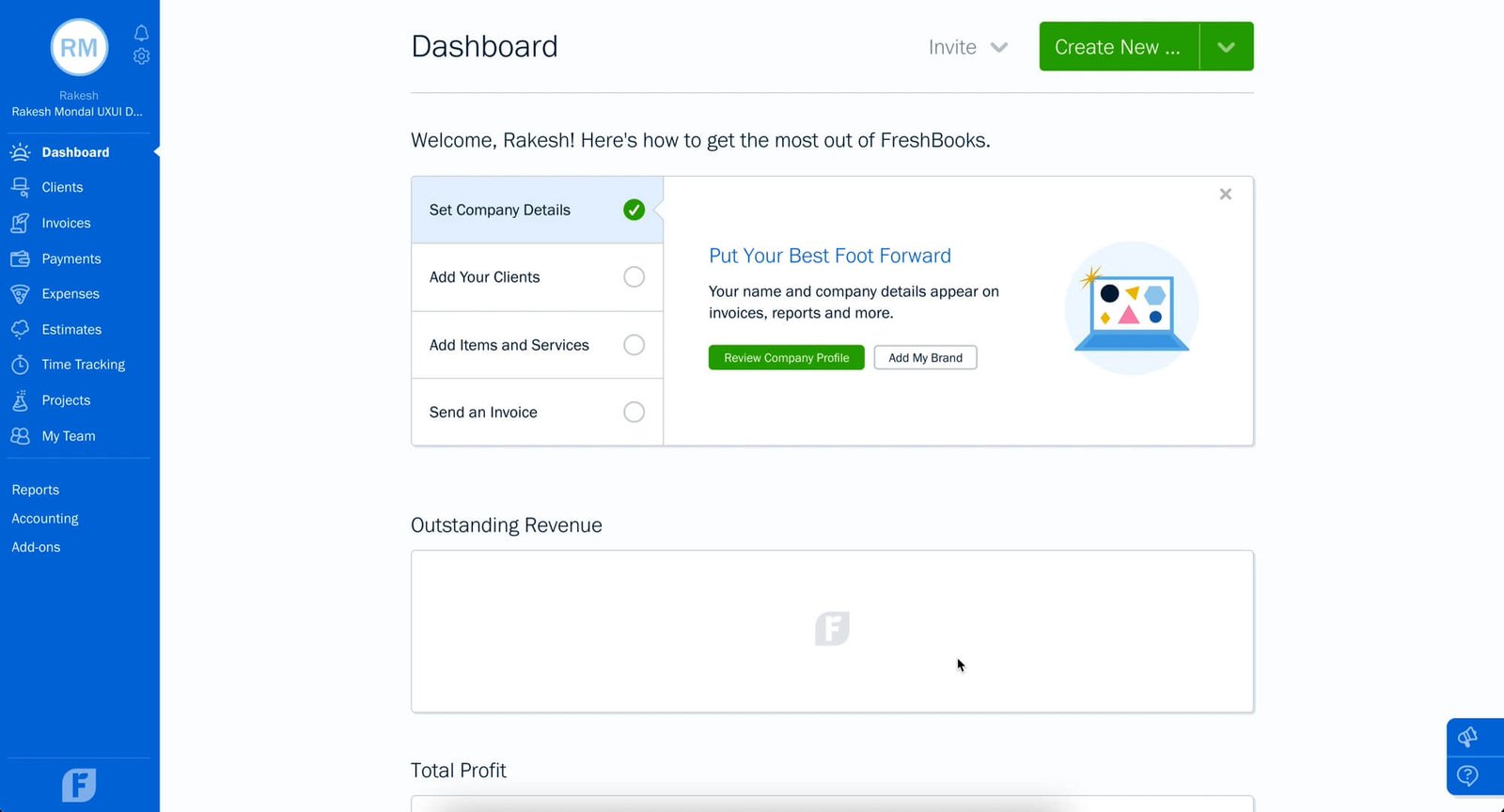Image resolution: width=1504 pixels, height=812 pixels.
Task: Click the Clients sidebar icon
Action: tap(20, 187)
